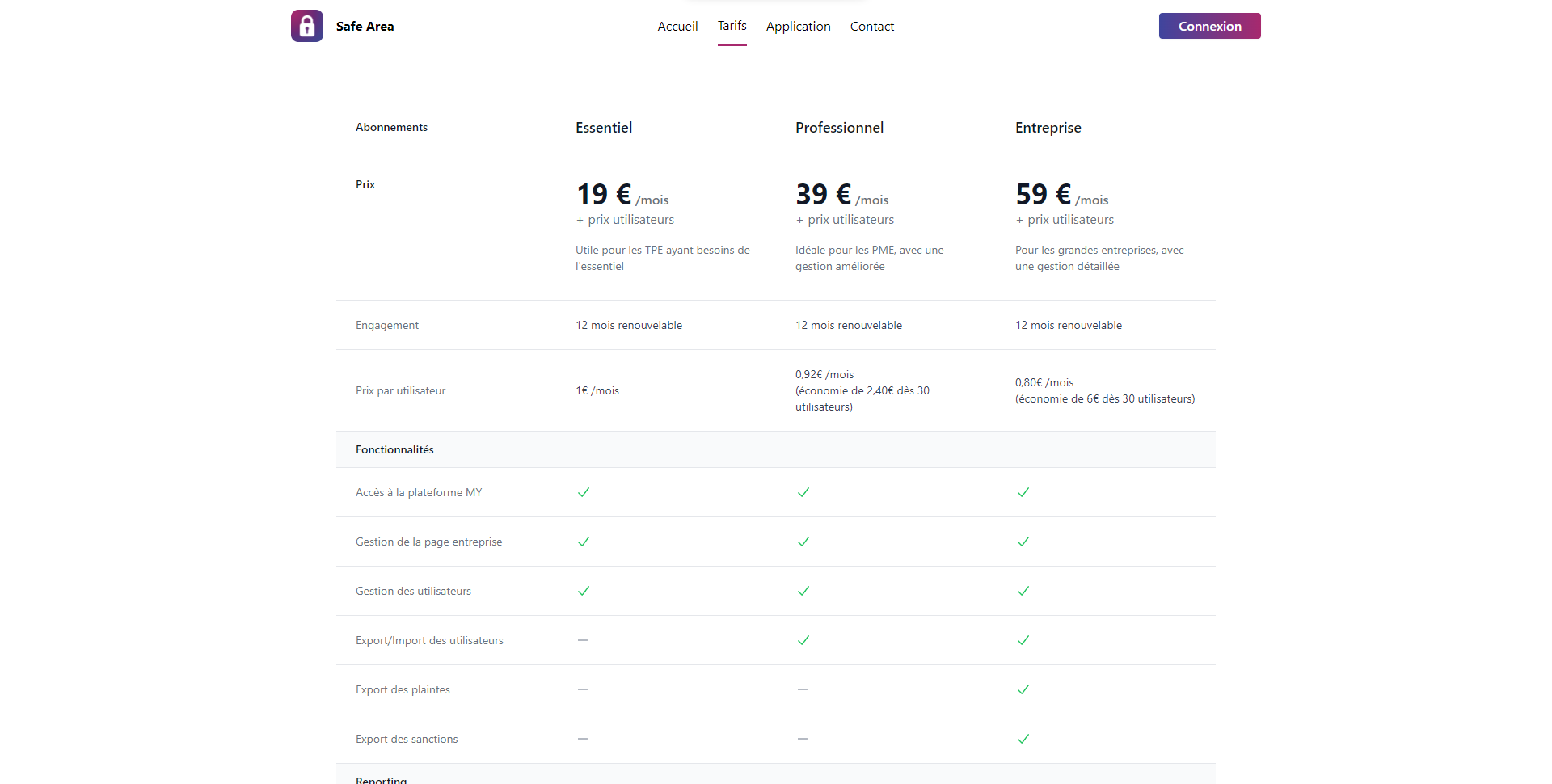This screenshot has height=784, width=1552.
Task: Click the Gestion de la page entreprise label
Action: click(x=429, y=542)
